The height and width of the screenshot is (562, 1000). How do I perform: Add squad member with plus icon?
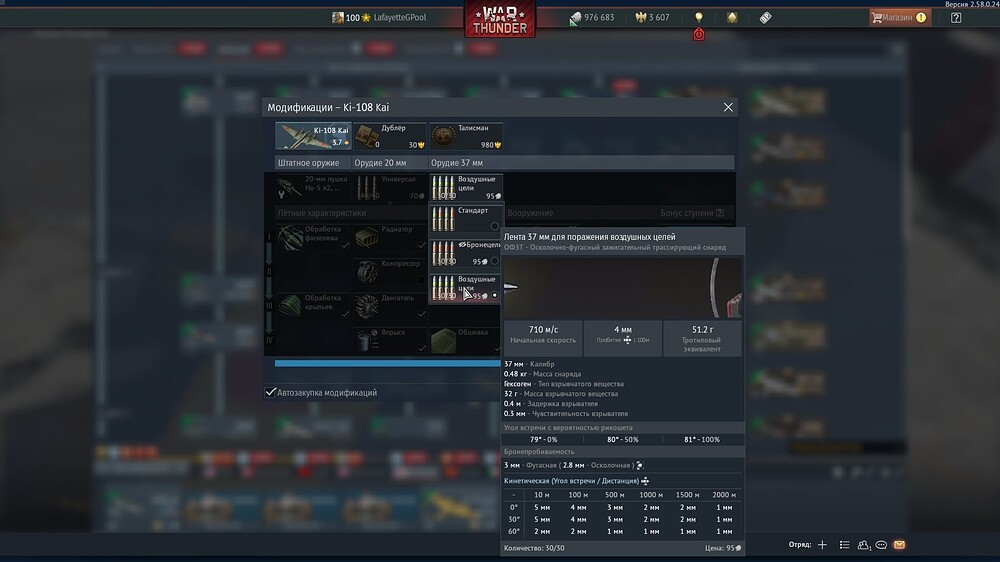822,545
